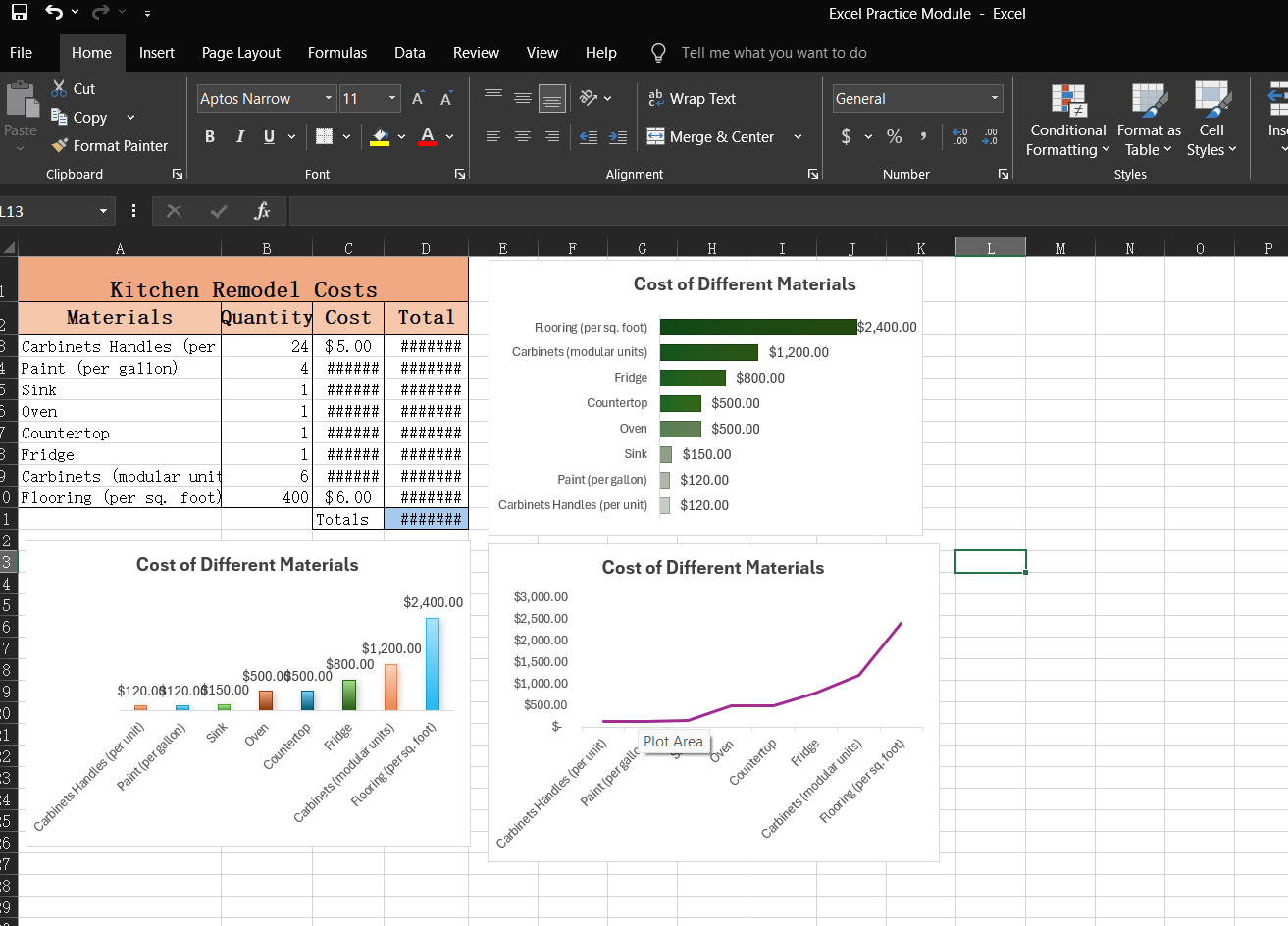
Task: Center text horizontally
Action: [523, 136]
